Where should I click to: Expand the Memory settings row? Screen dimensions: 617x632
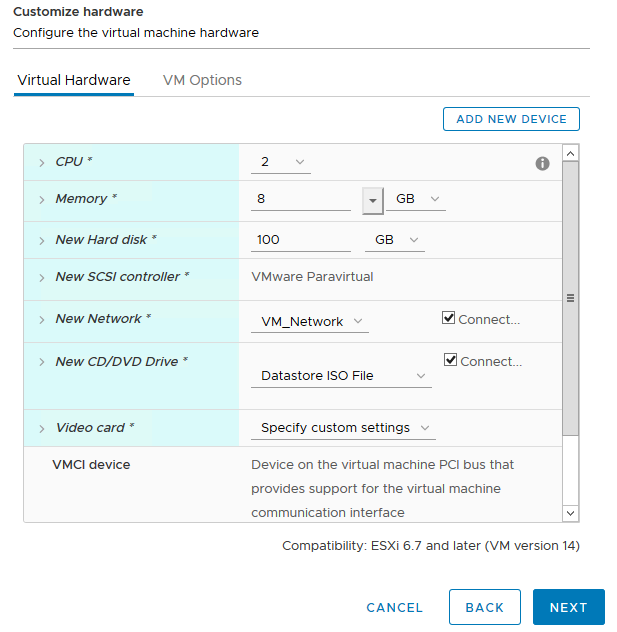pyautogui.click(x=42, y=199)
